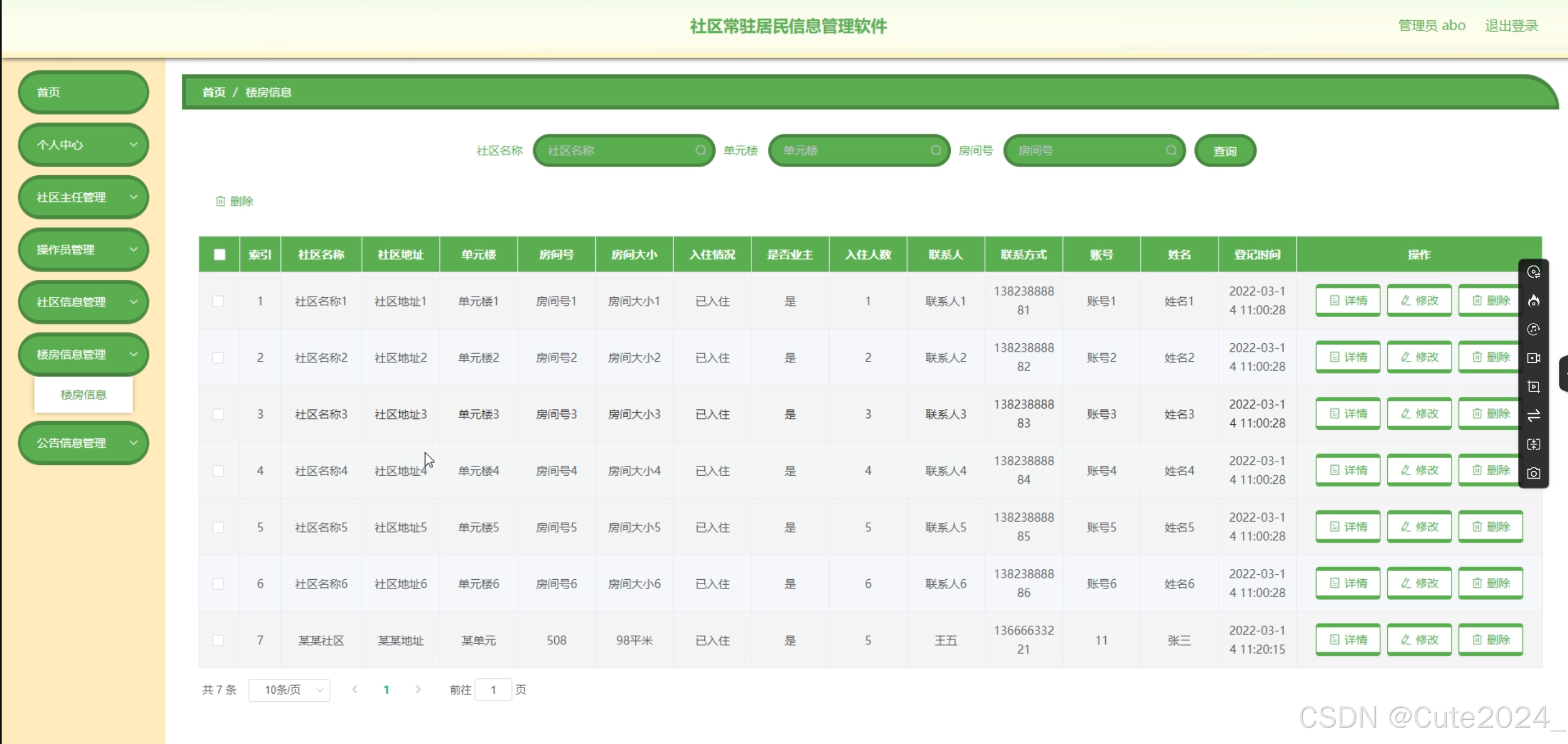Open 详情 for row 某某社区
The height and width of the screenshot is (744, 1568).
[1348, 640]
